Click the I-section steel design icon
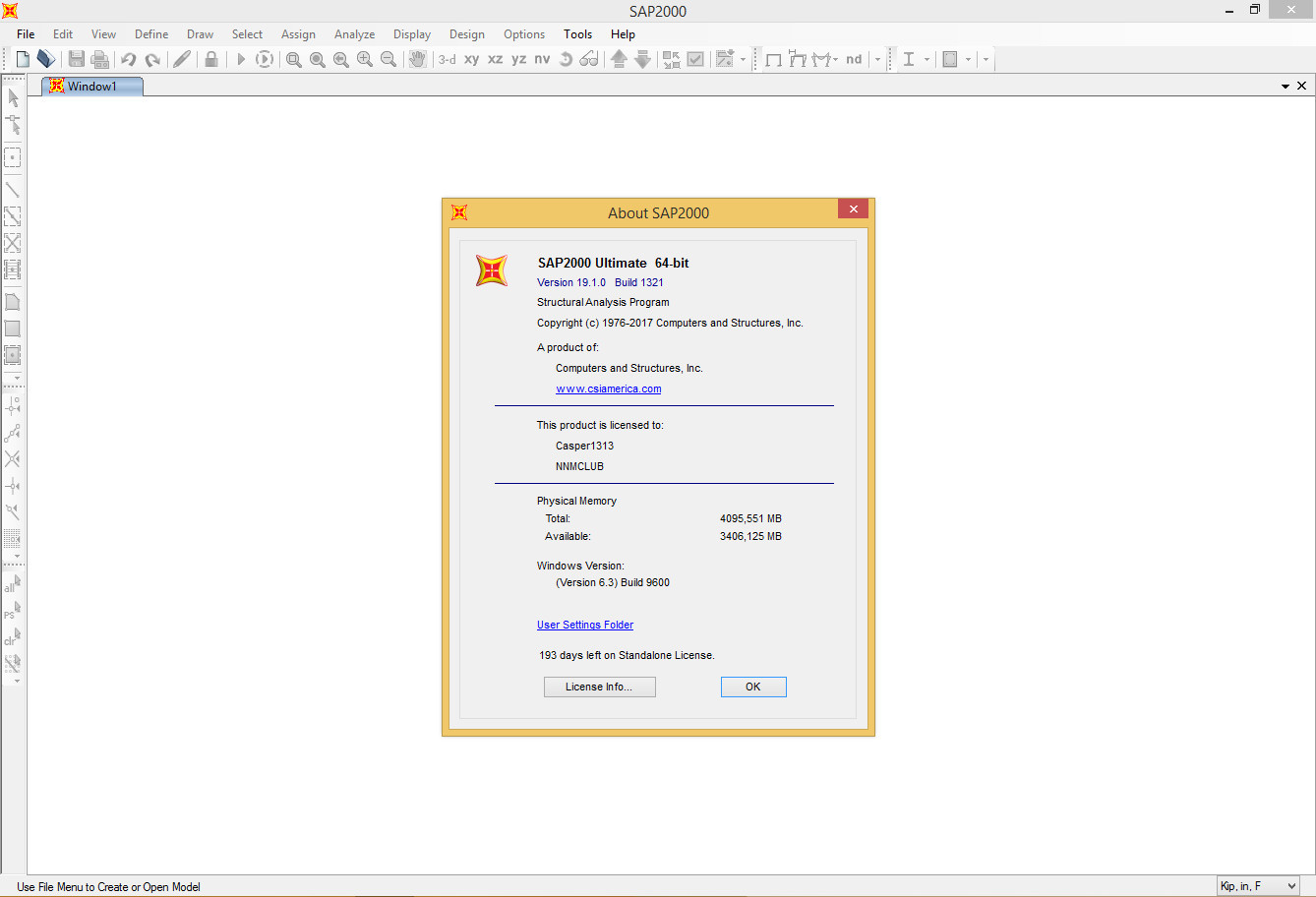The image size is (1316, 897). [x=909, y=59]
